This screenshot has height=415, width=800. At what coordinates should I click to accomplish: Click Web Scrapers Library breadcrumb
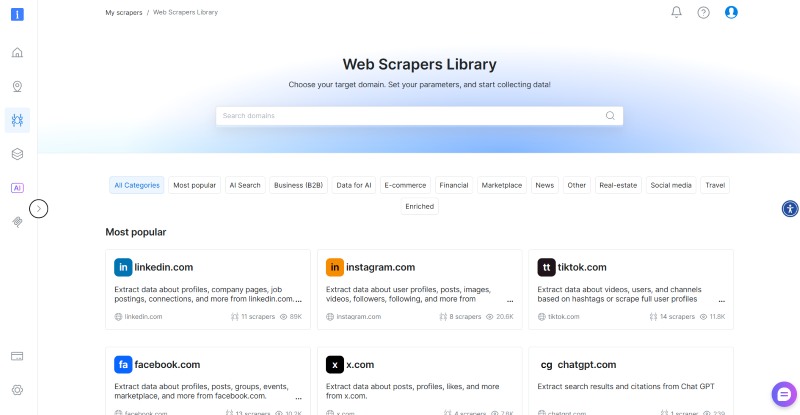(x=186, y=12)
